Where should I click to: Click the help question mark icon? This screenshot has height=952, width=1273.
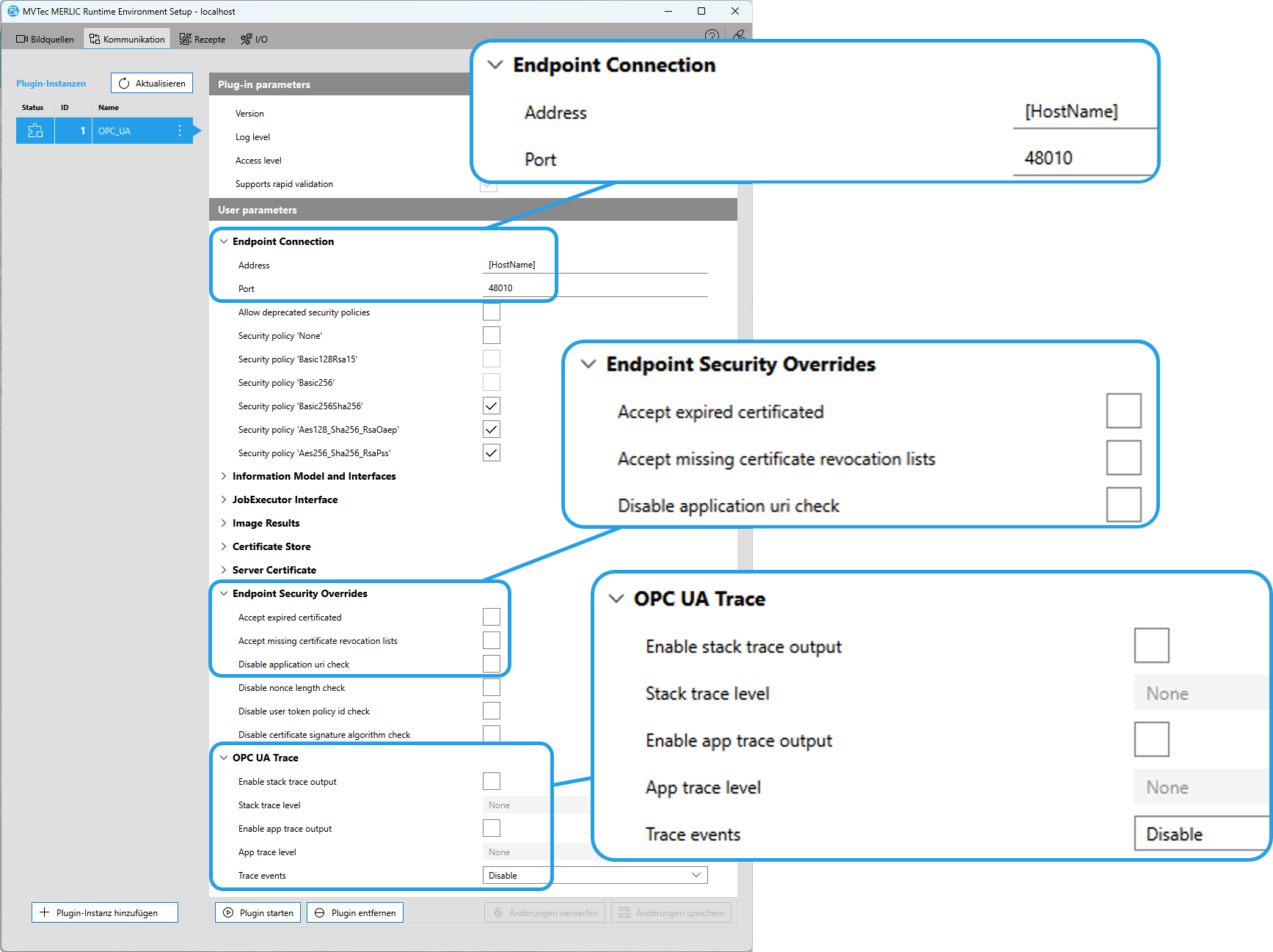point(711,35)
